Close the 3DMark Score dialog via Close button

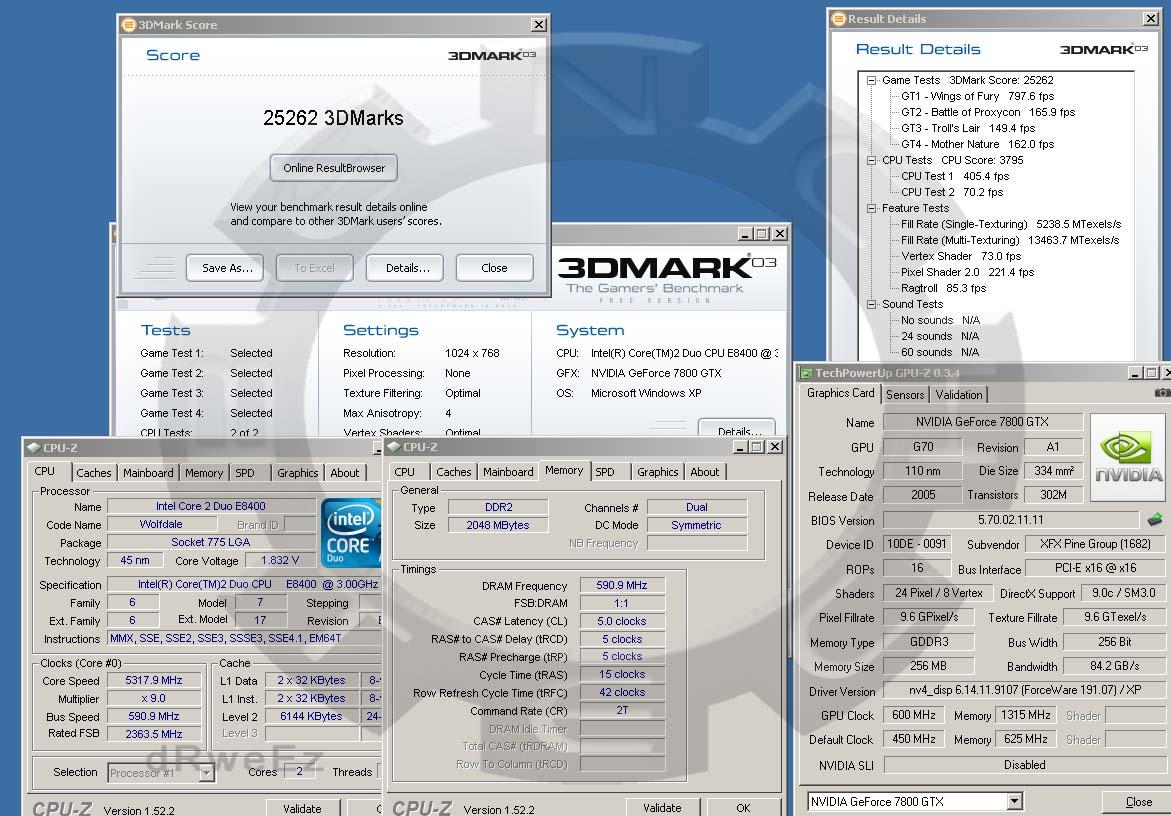[494, 268]
